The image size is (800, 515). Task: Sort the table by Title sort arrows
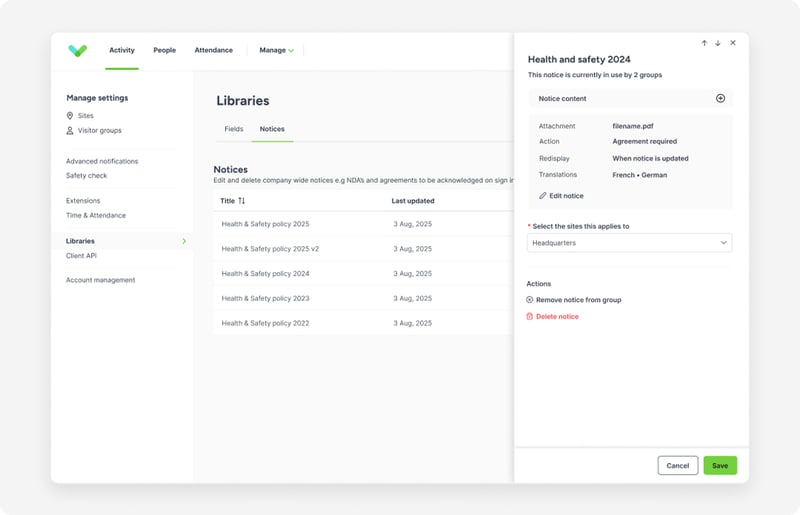pyautogui.click(x=241, y=201)
